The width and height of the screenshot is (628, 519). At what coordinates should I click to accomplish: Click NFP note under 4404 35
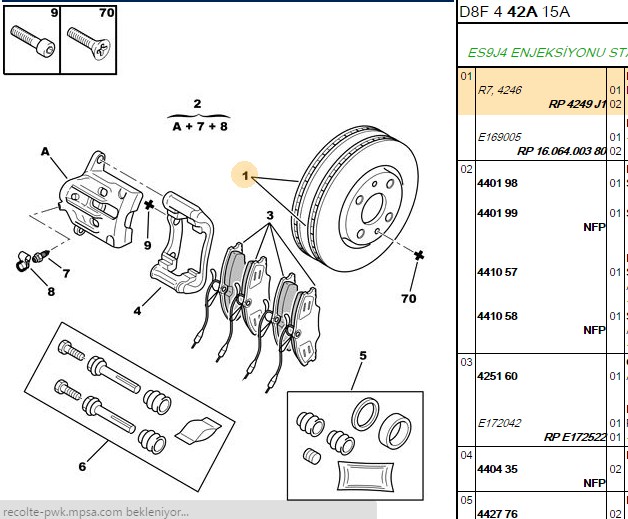(594, 483)
